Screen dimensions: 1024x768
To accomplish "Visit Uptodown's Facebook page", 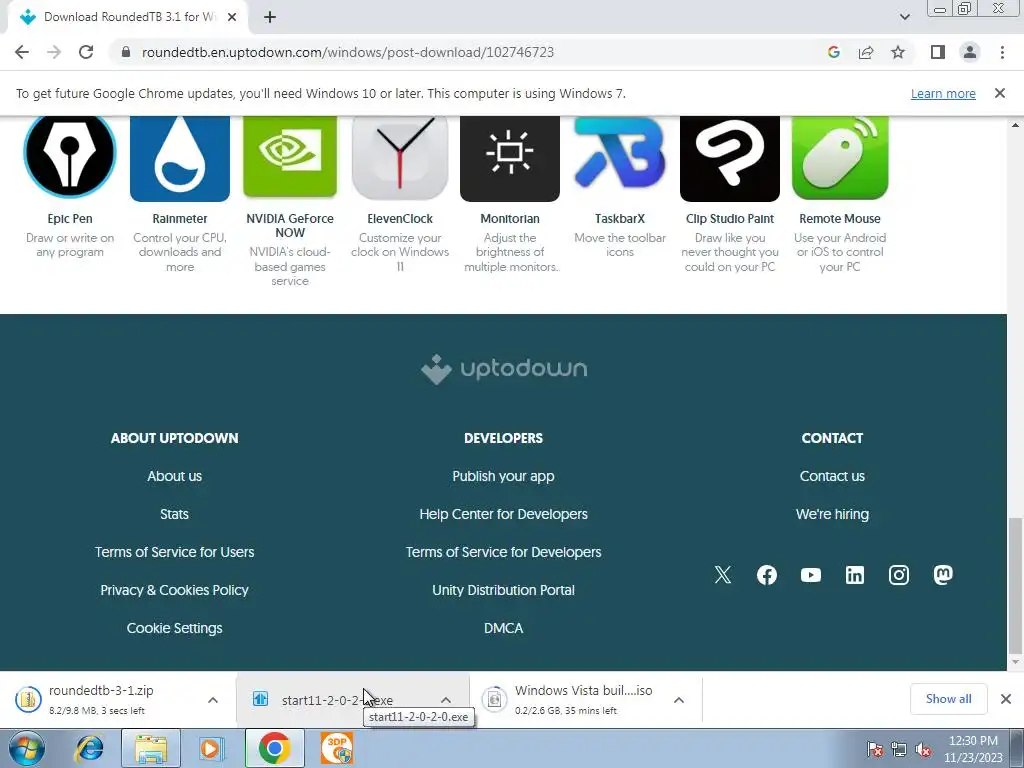I will click(767, 575).
